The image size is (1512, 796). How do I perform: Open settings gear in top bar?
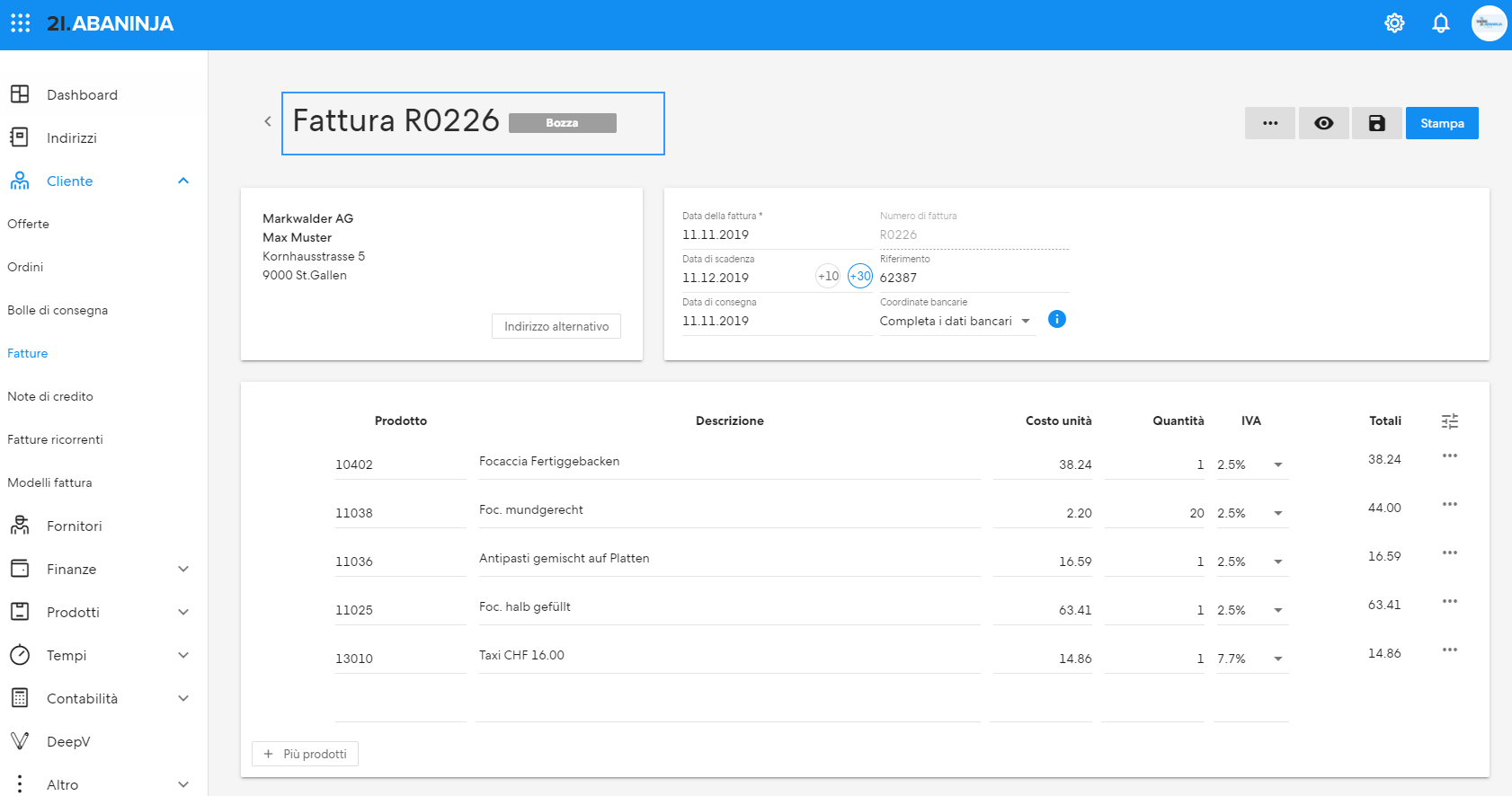(x=1394, y=23)
